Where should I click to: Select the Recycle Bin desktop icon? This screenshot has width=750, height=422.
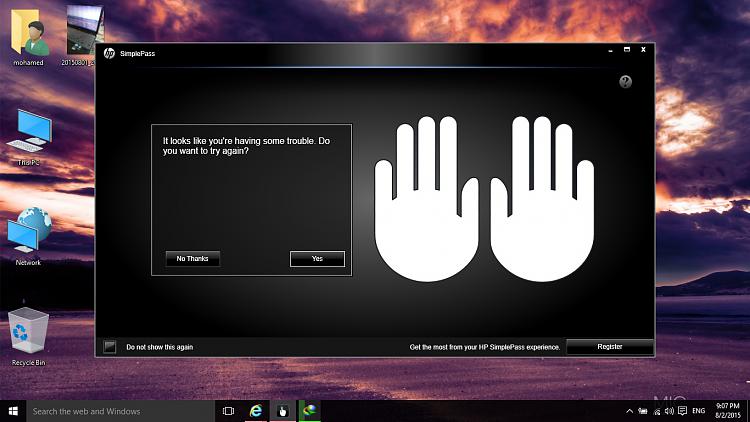pos(28,337)
